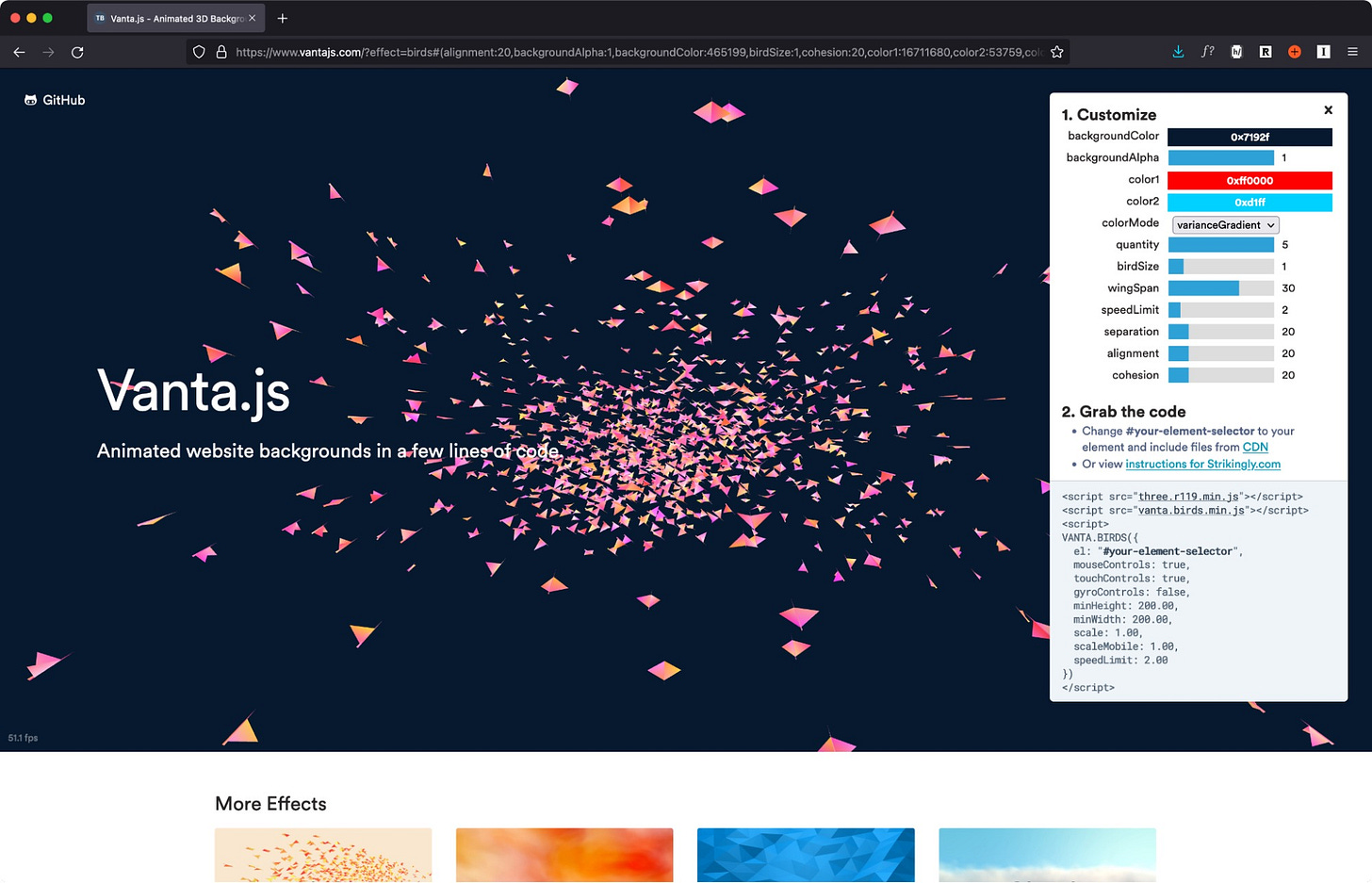Open the color1 0xff0000 swatch
1372x883 pixels.
point(1249,180)
